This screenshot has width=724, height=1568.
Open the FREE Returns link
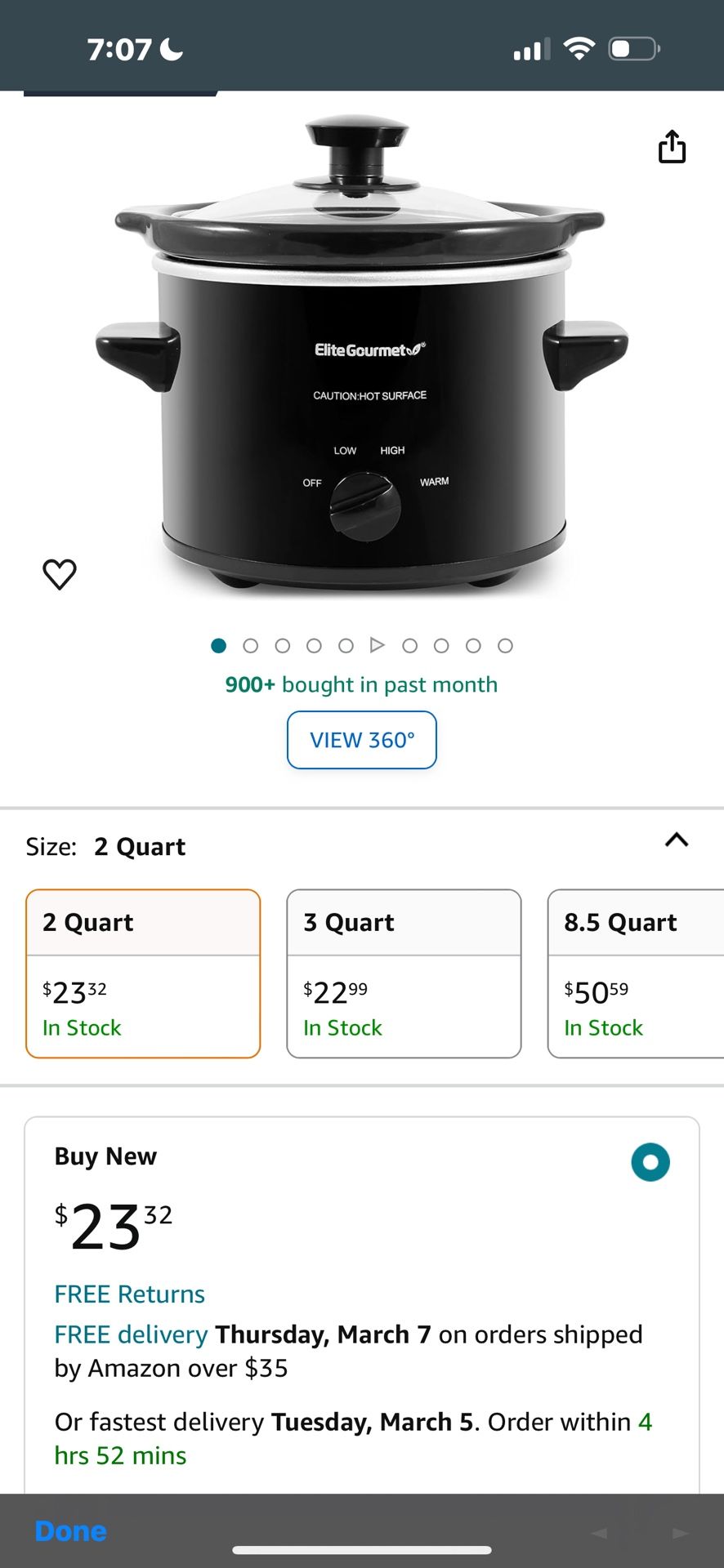(x=130, y=1294)
